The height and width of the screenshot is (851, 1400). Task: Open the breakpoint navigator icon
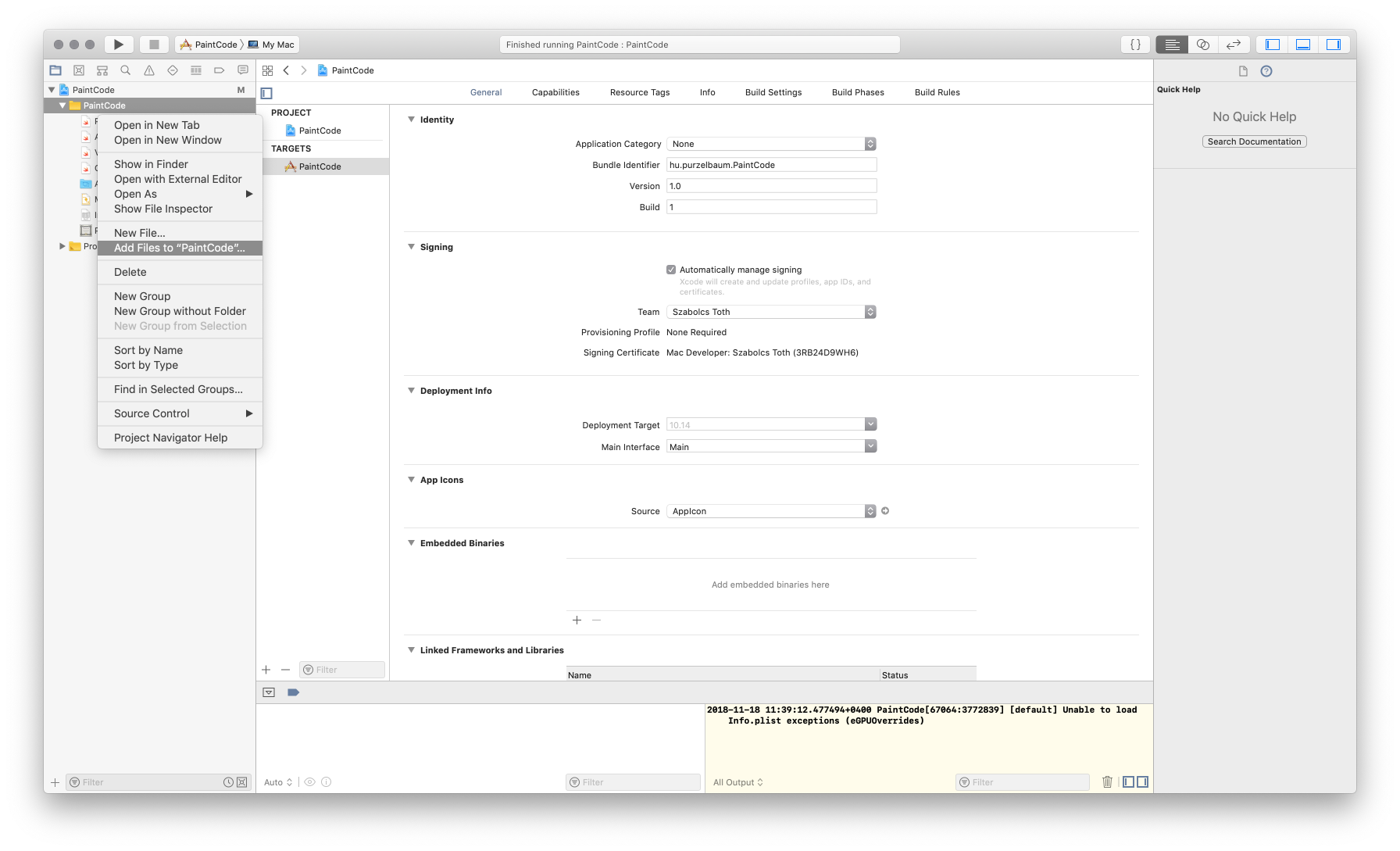[x=220, y=70]
